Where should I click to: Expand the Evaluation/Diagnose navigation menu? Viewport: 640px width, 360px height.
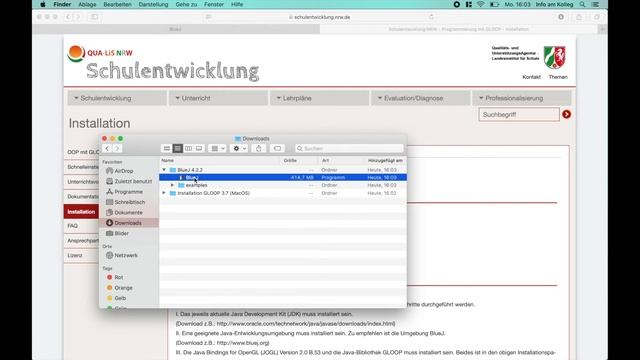[420, 98]
